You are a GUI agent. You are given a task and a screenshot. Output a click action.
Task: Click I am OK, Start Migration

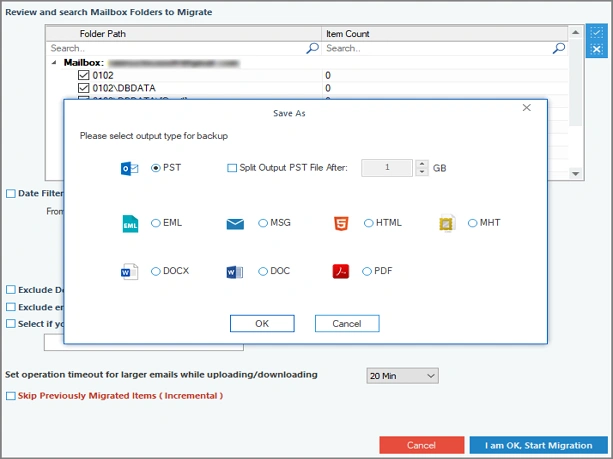[x=538, y=445]
